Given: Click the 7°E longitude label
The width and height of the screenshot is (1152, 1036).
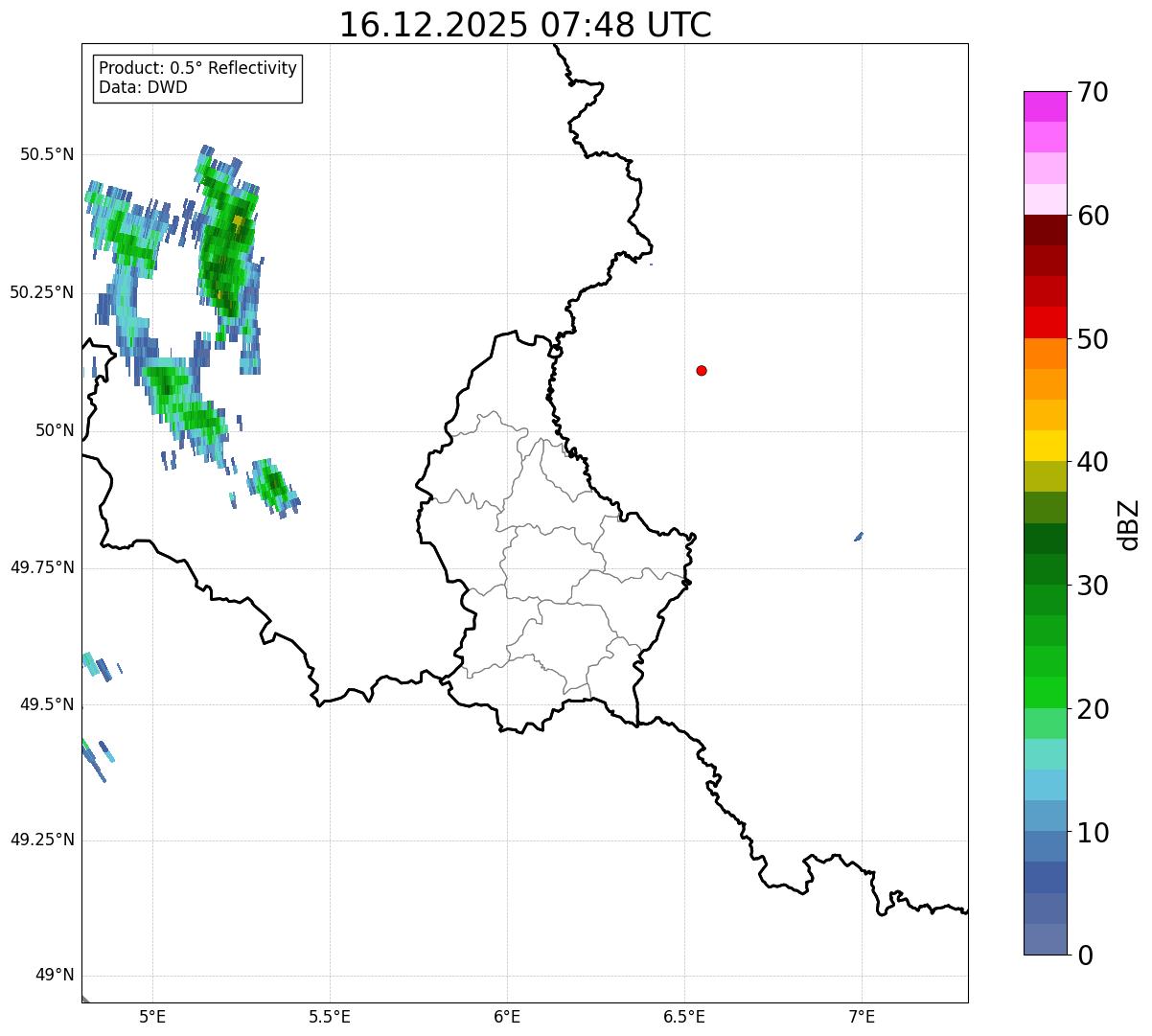Looking at the screenshot, I should [x=862, y=1017].
